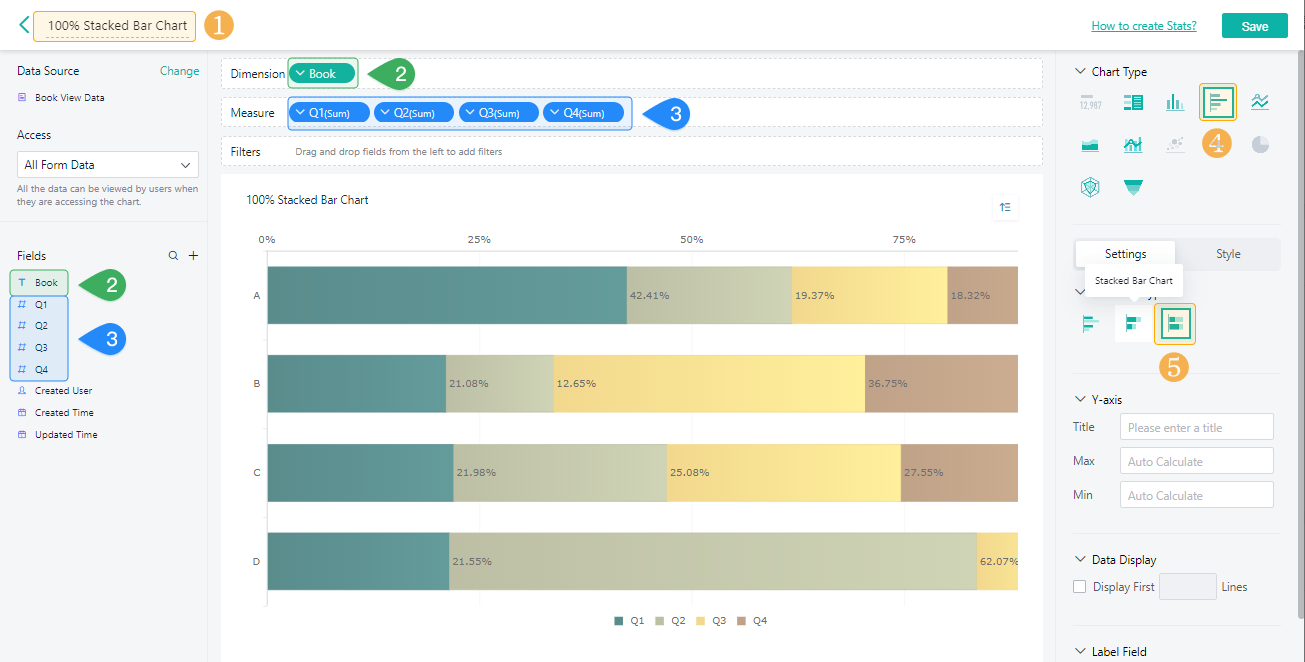The height and width of the screenshot is (662, 1305).
Task: Collapse the Y-axis section
Action: click(1080, 400)
